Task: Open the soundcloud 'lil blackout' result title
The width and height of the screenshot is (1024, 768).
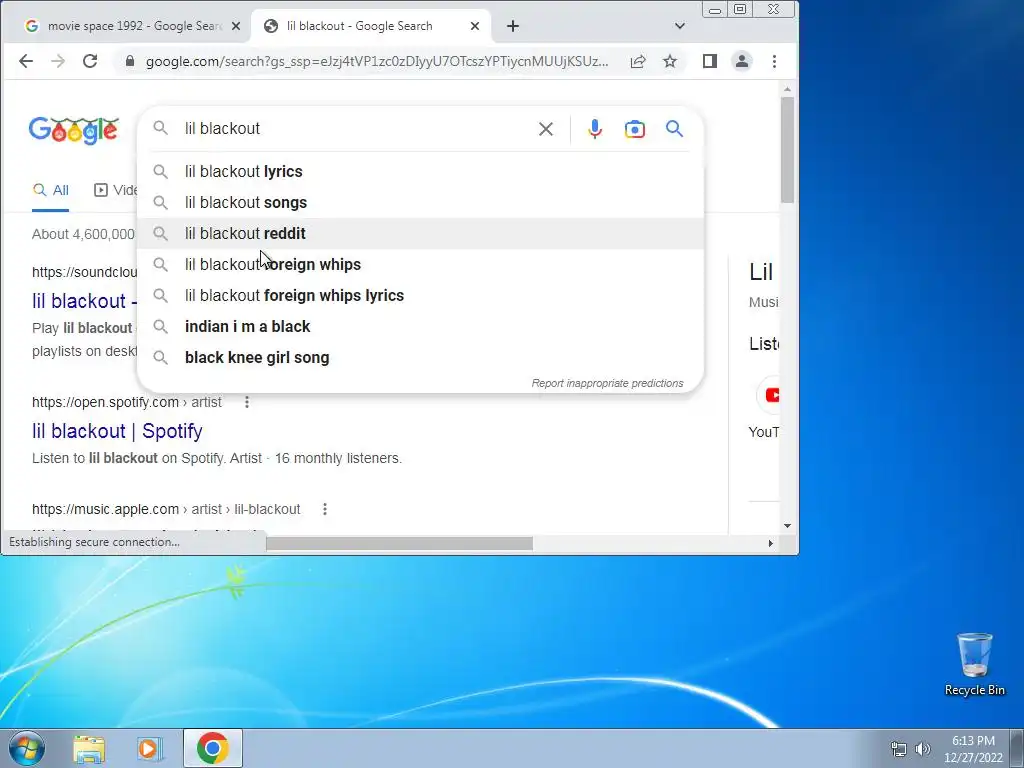Action: click(x=85, y=301)
